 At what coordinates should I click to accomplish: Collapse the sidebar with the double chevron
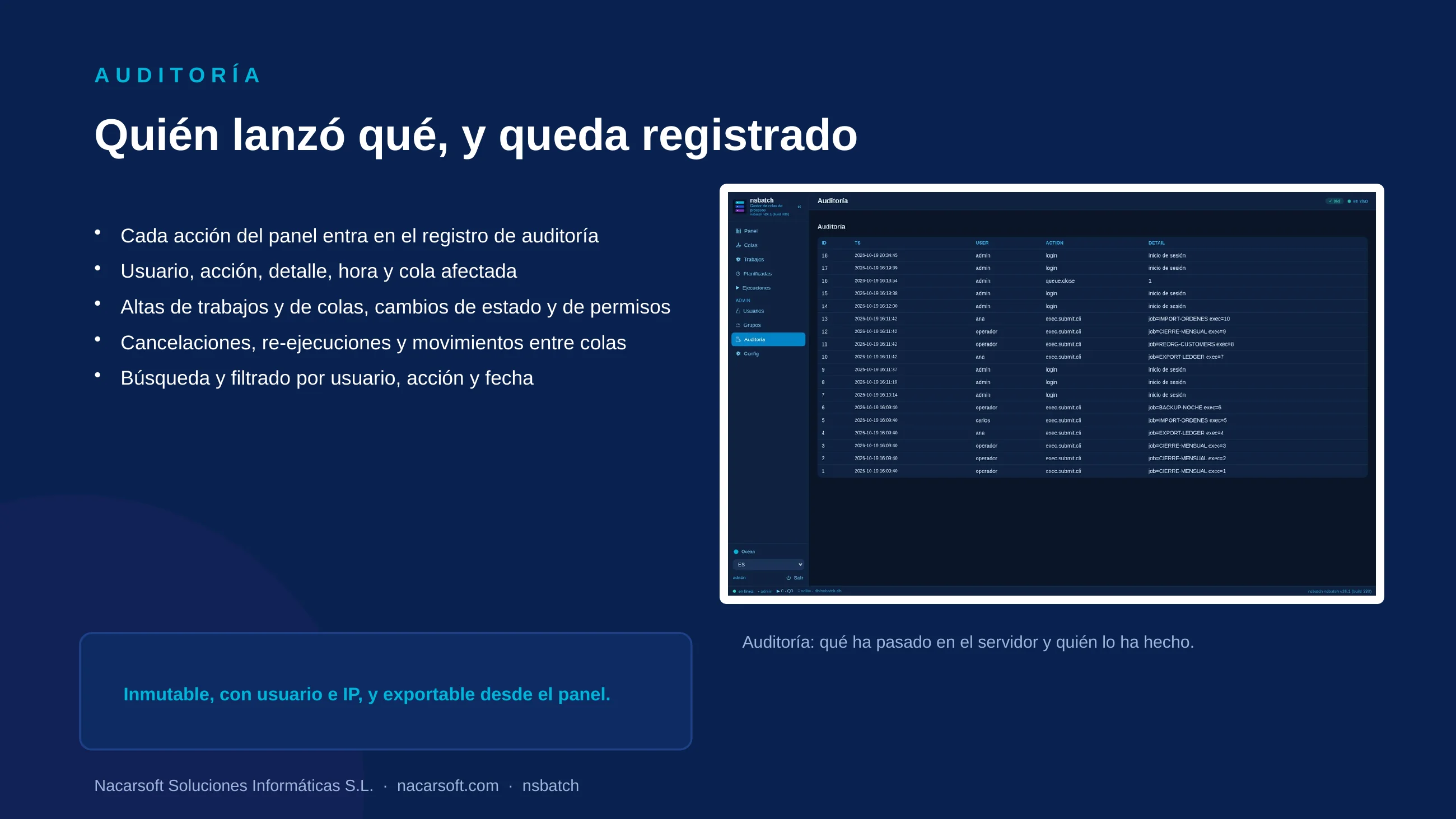799,207
